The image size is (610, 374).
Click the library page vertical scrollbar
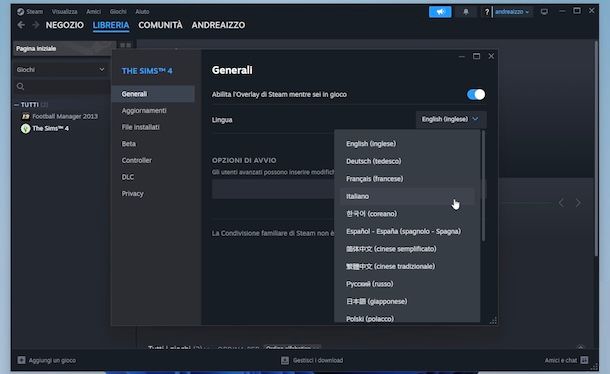pos(596,148)
